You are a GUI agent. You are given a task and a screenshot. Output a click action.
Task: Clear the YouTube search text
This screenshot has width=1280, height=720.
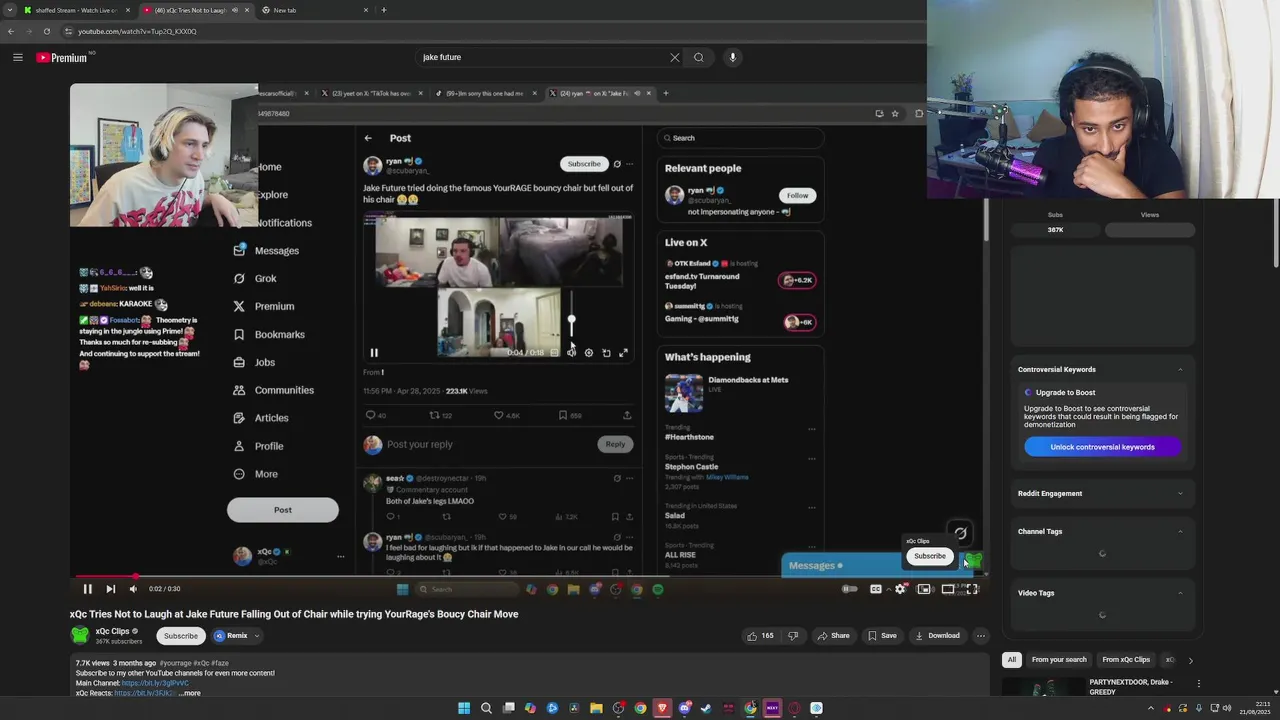[x=675, y=57]
